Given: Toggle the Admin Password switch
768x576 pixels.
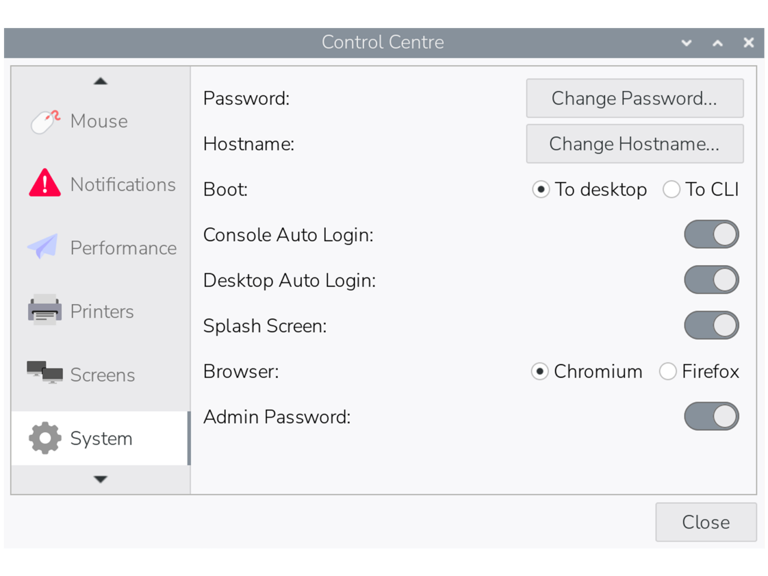Looking at the screenshot, I should tap(711, 417).
